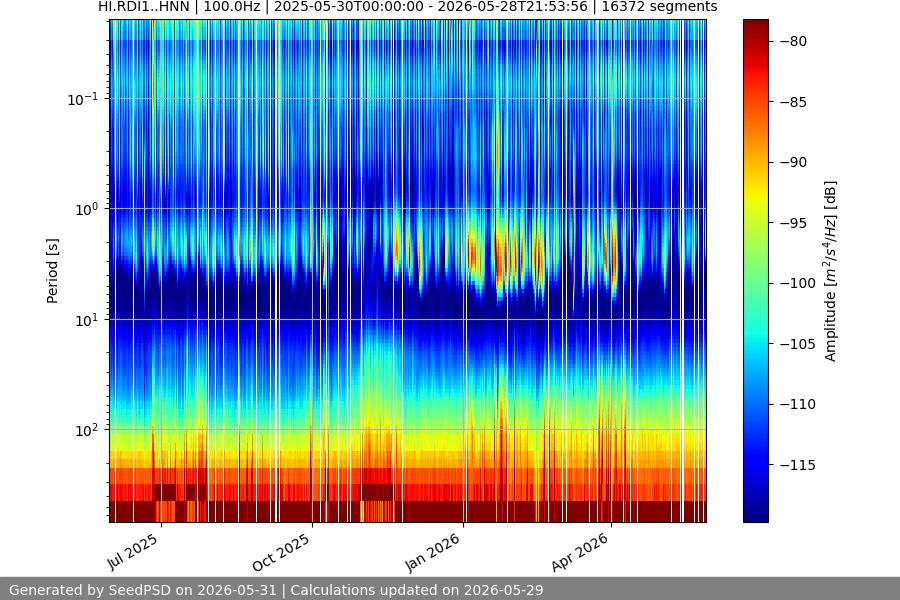Click the plot title starting HI.RDI1..HNN
Image resolution: width=900 pixels, height=600 pixels.
click(x=408, y=7)
